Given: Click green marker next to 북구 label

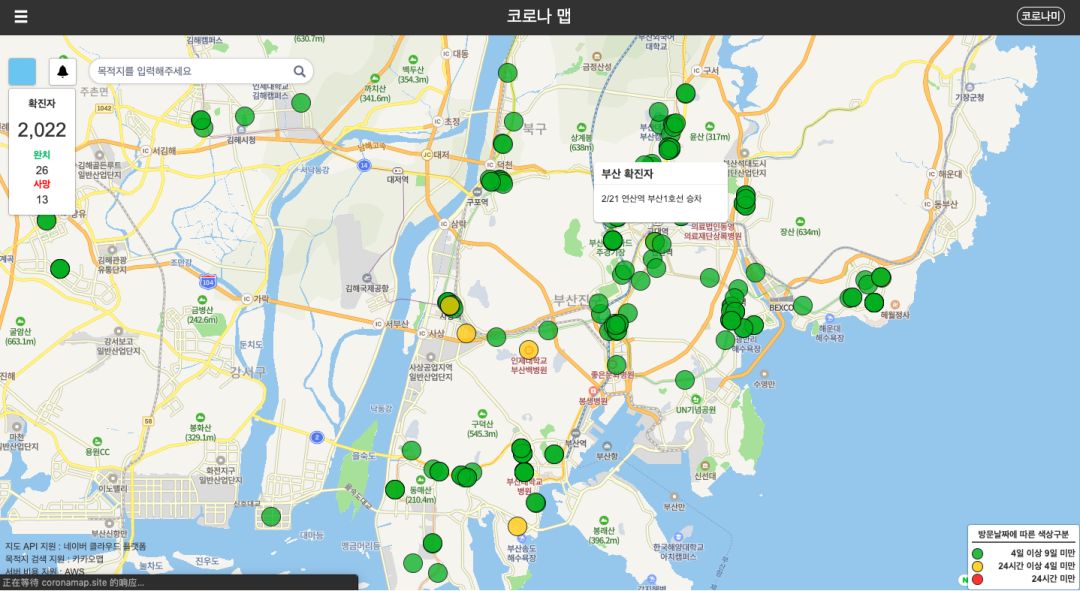Looking at the screenshot, I should [513, 121].
